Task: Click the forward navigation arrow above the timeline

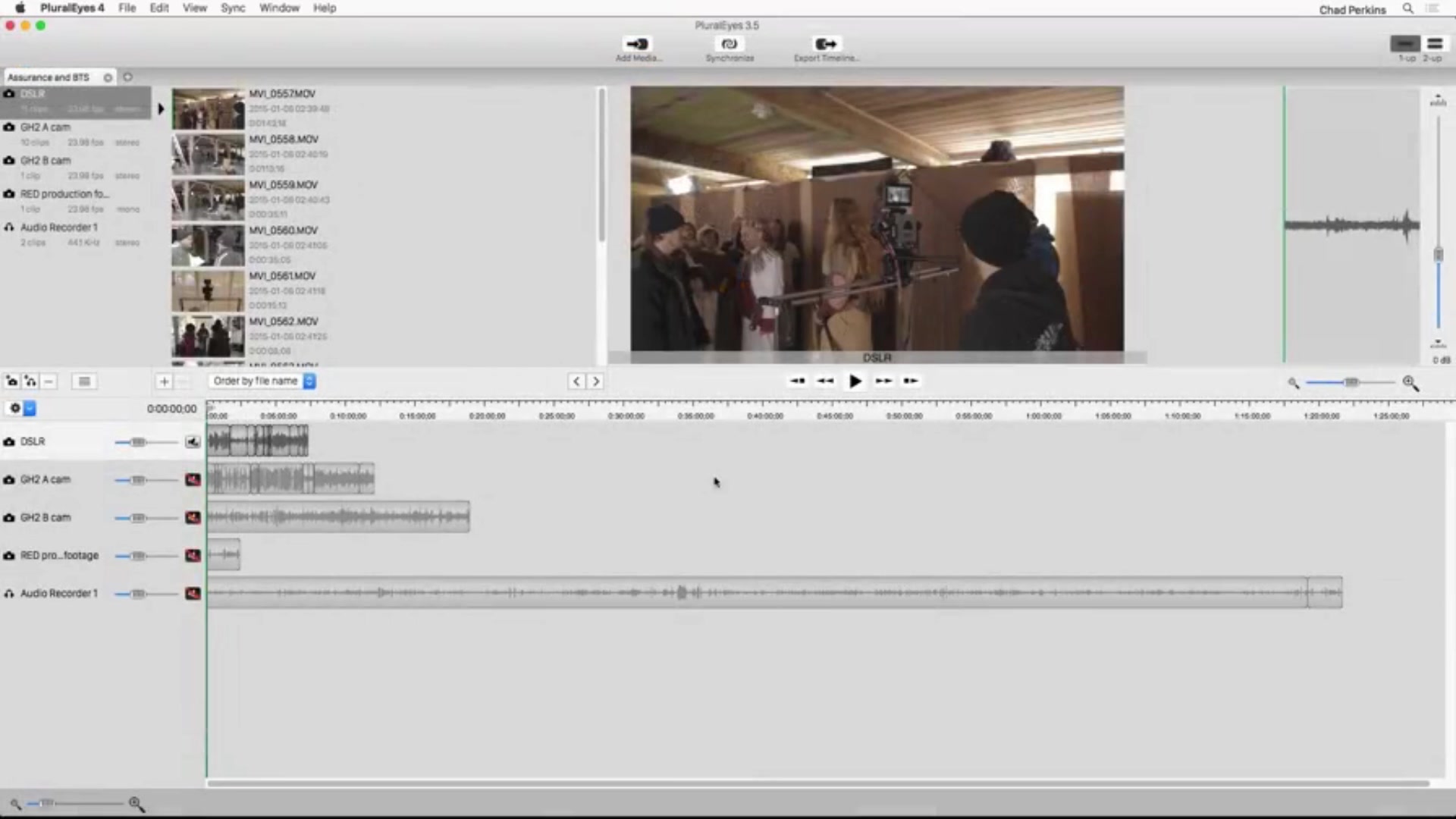Action: 596,381
